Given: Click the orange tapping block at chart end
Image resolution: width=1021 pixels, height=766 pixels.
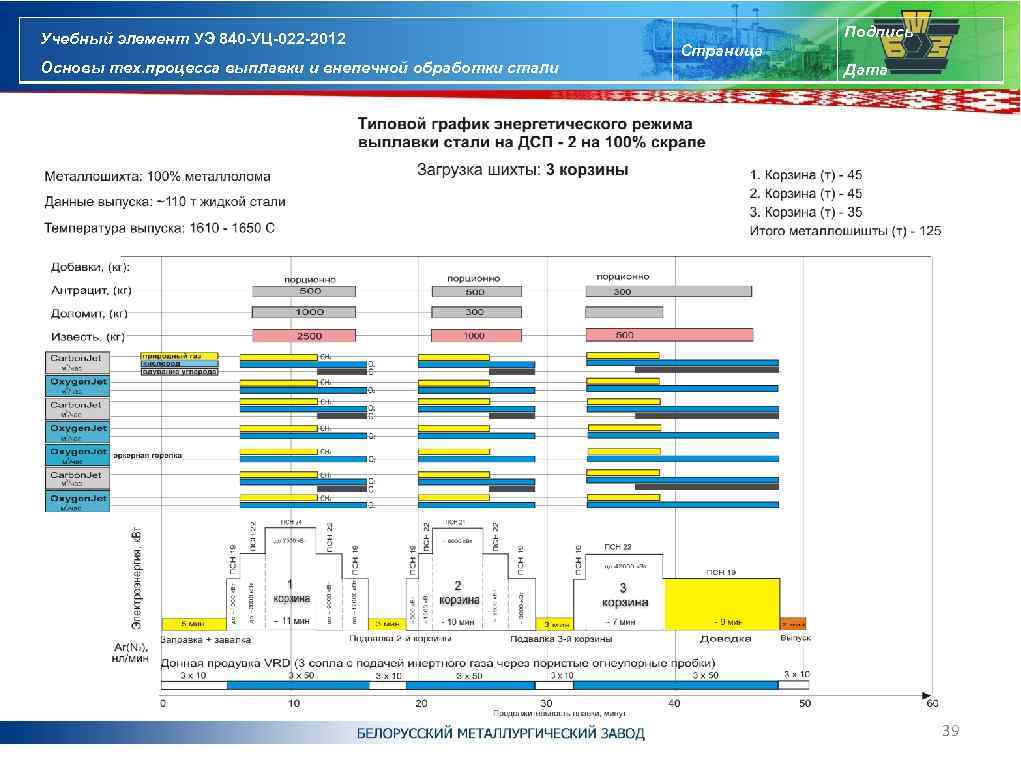Looking at the screenshot, I should (x=793, y=623).
